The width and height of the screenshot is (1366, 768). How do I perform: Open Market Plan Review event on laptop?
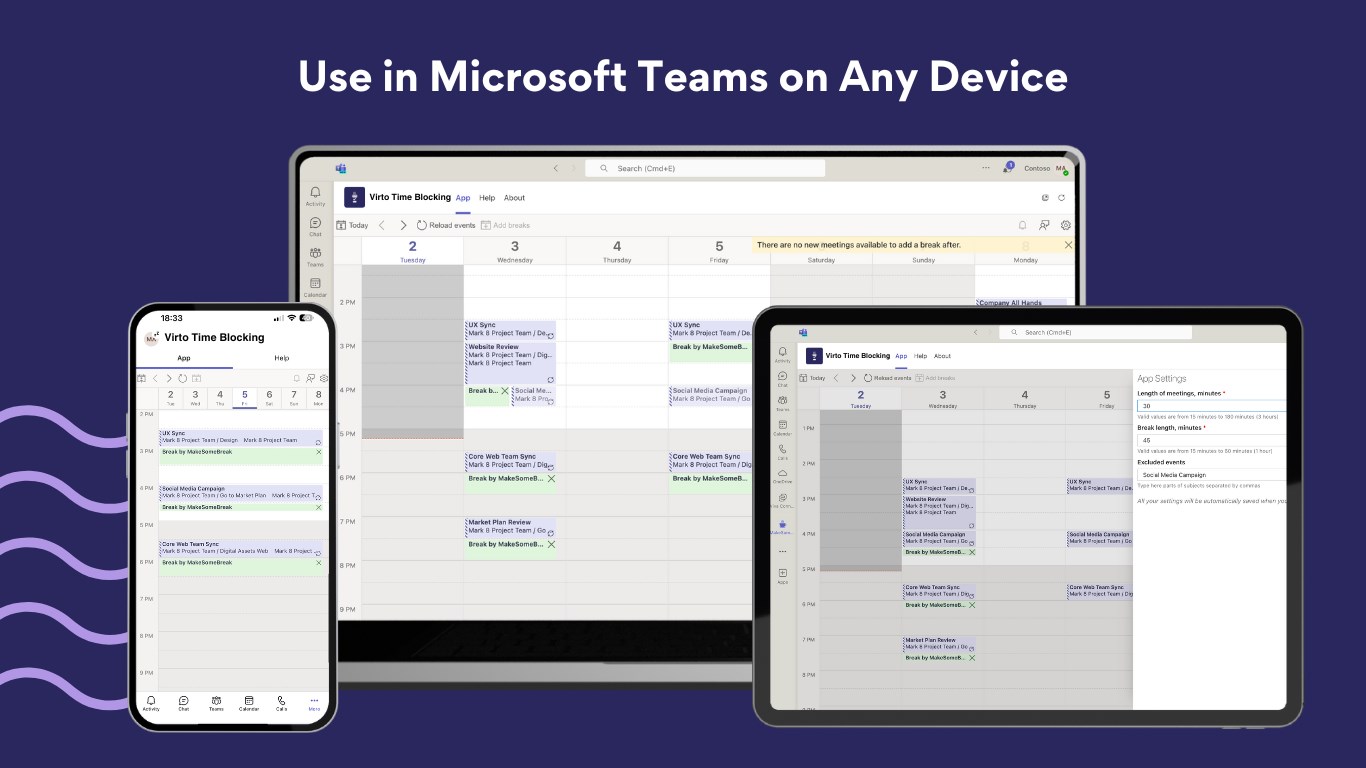pos(511,527)
